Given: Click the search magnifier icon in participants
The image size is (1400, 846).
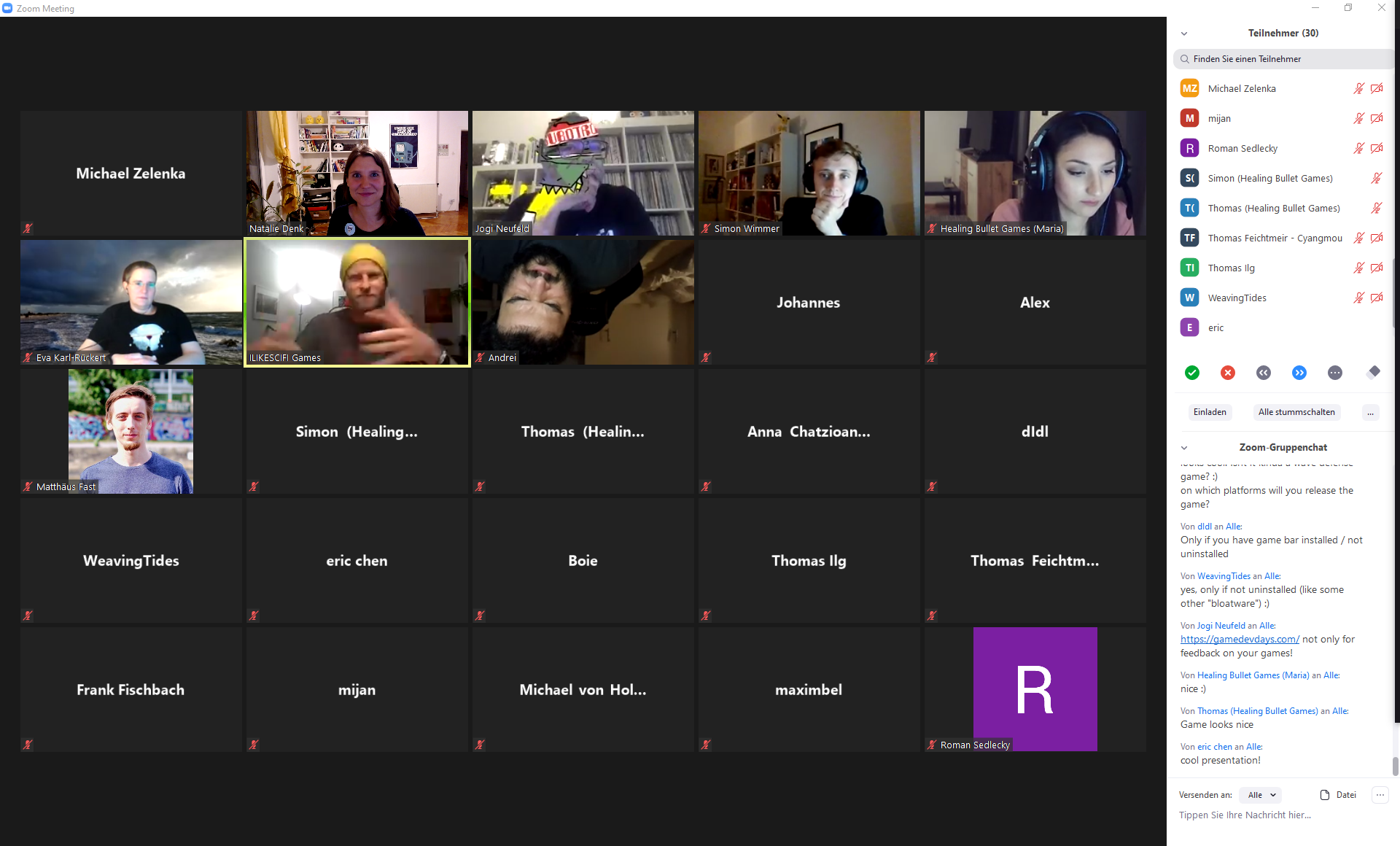Looking at the screenshot, I should tap(1185, 59).
